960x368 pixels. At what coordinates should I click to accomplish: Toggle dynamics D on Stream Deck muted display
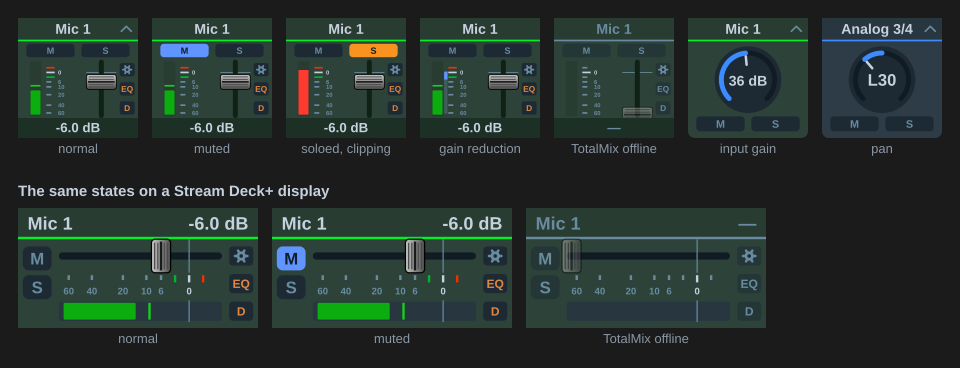point(495,311)
